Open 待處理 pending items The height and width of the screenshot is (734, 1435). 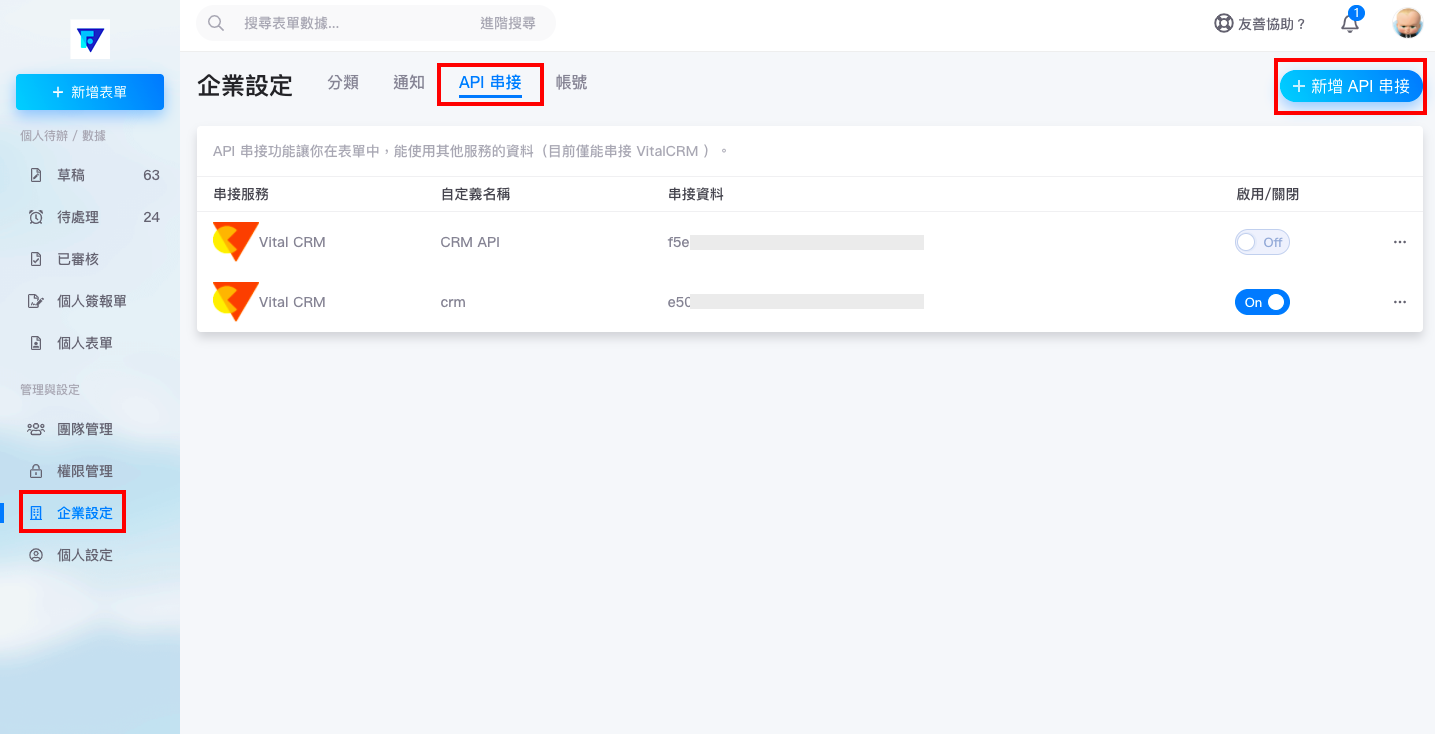point(78,217)
